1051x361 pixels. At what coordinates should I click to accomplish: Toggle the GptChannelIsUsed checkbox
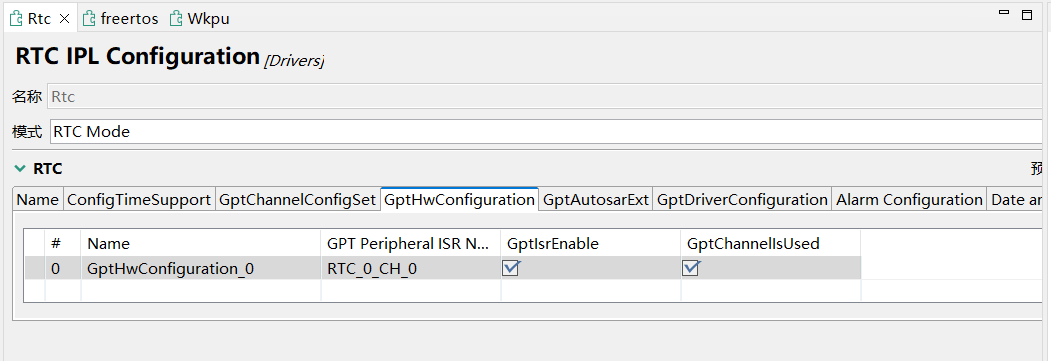pos(691,268)
